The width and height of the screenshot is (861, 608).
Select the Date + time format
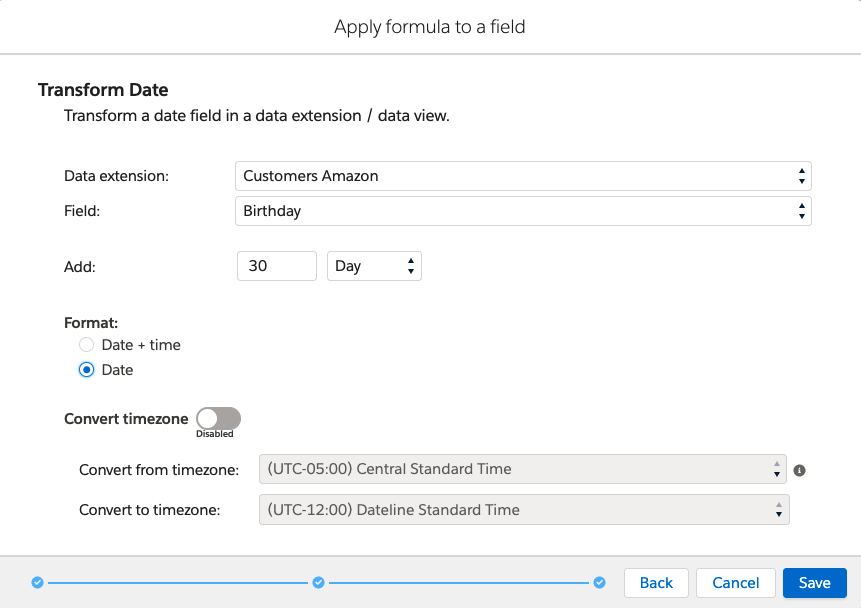click(86, 345)
